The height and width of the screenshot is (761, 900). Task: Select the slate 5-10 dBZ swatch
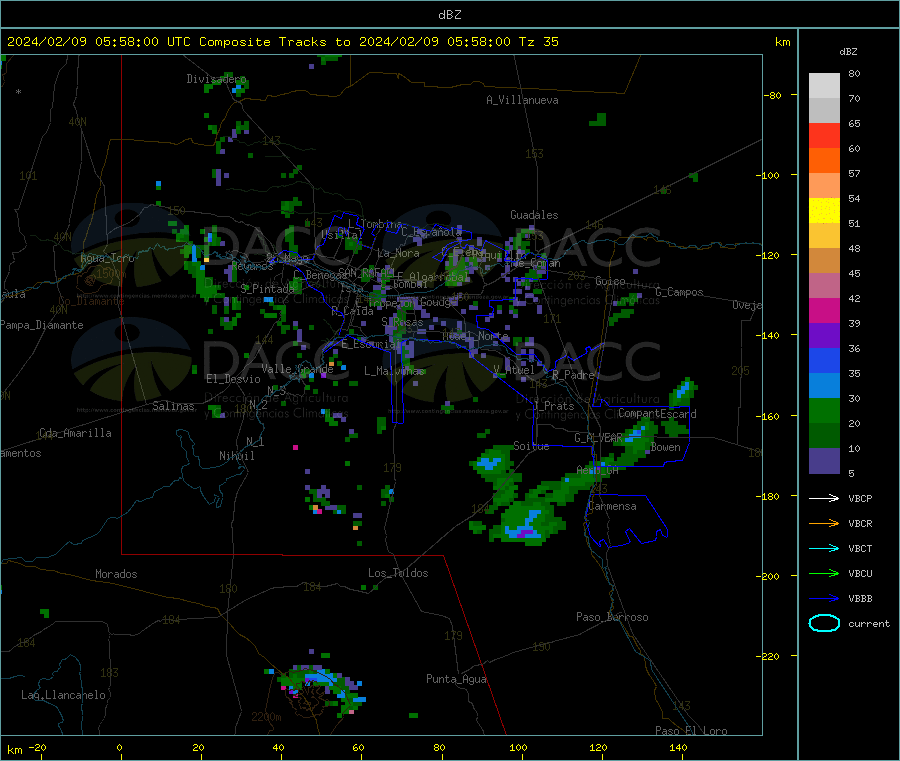pos(824,461)
